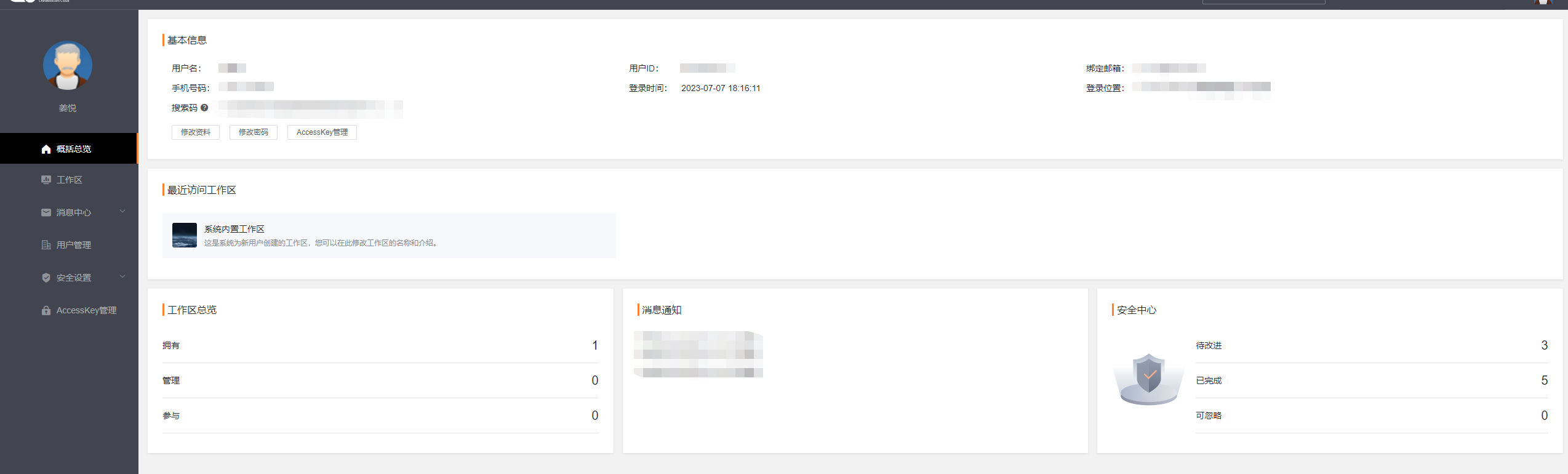Open the 安全设置 menu item

[x=69, y=278]
